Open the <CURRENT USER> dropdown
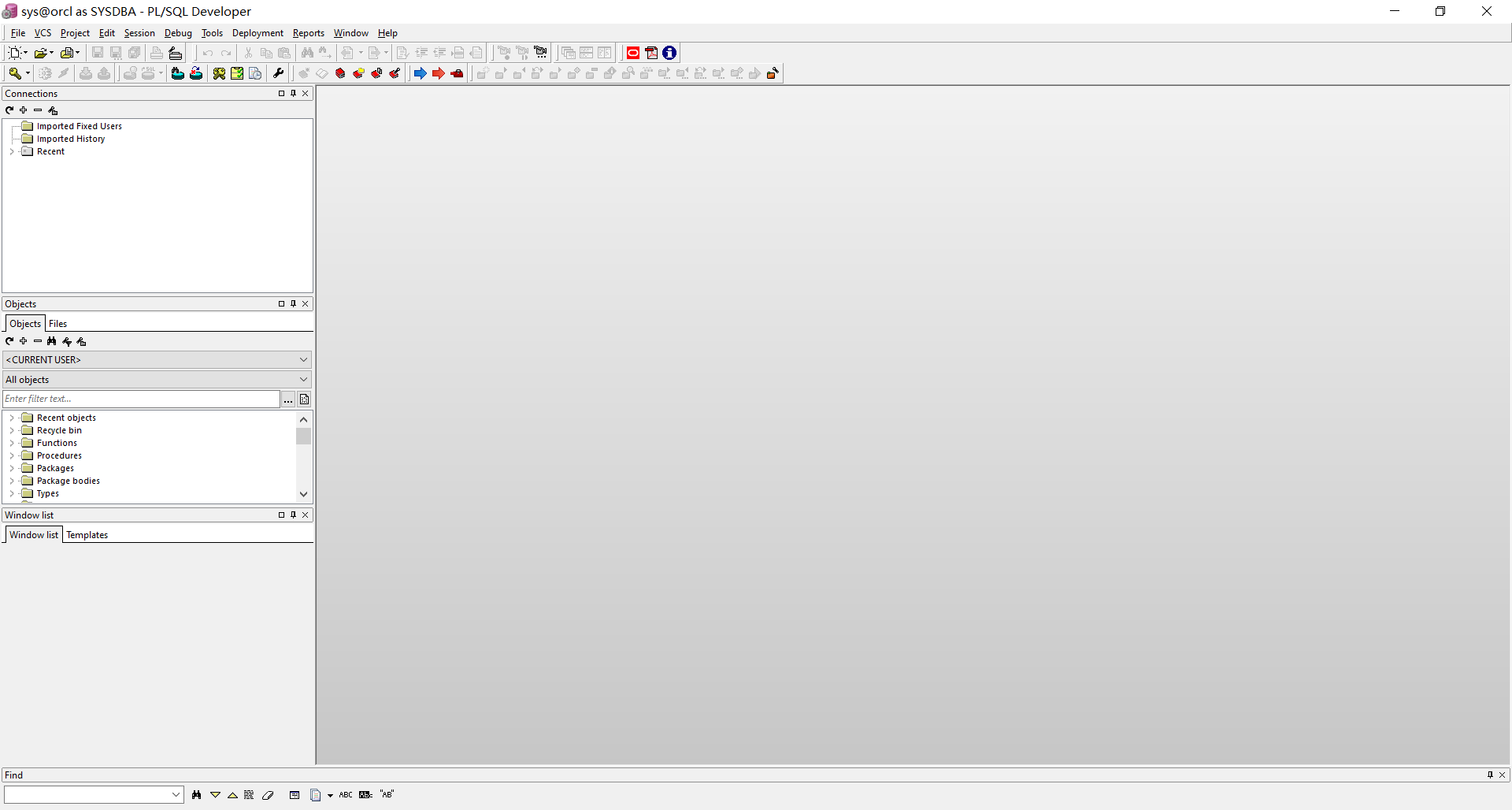This screenshot has width=1512, height=810. [157, 359]
